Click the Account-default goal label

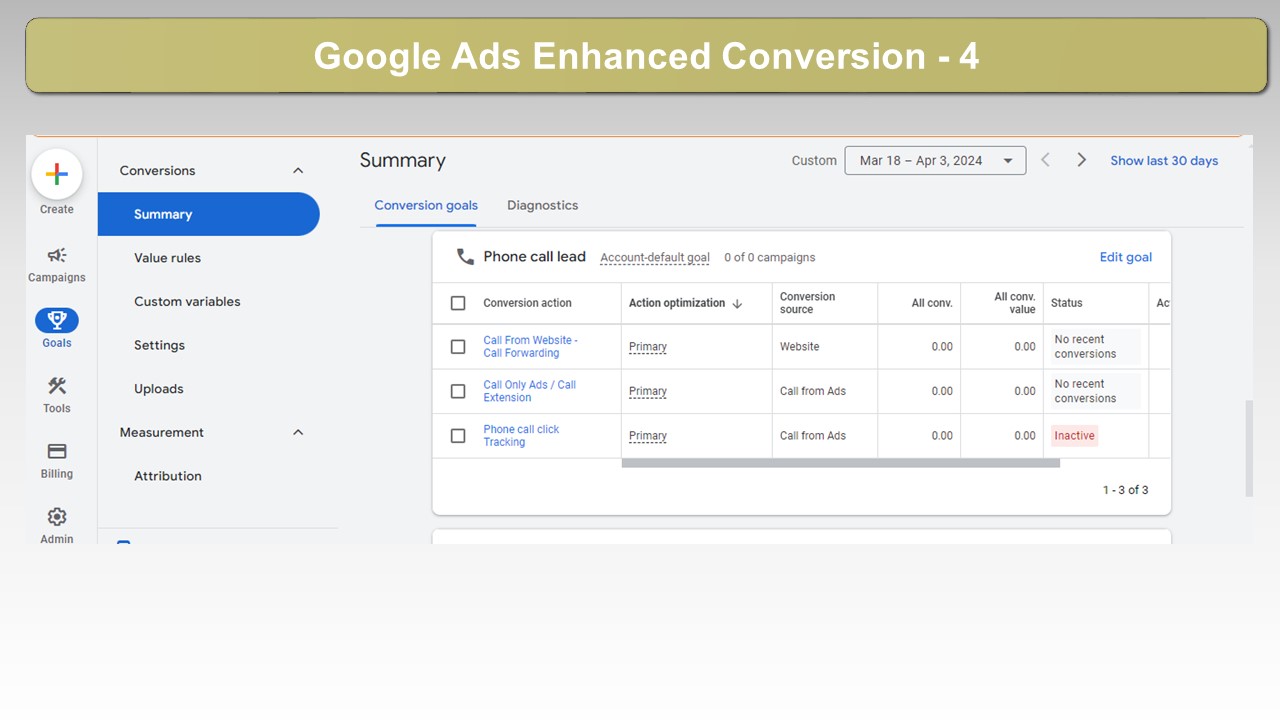point(655,257)
